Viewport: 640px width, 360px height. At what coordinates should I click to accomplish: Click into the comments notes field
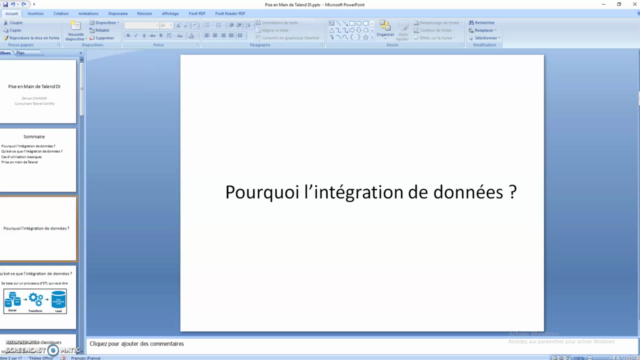[362, 344]
